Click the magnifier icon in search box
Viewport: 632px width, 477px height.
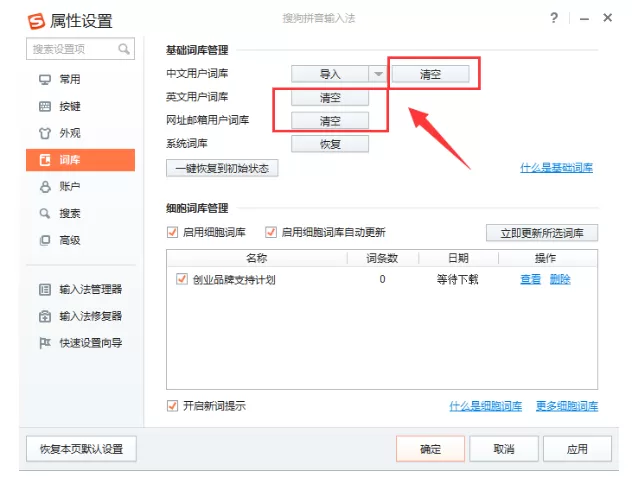(124, 49)
